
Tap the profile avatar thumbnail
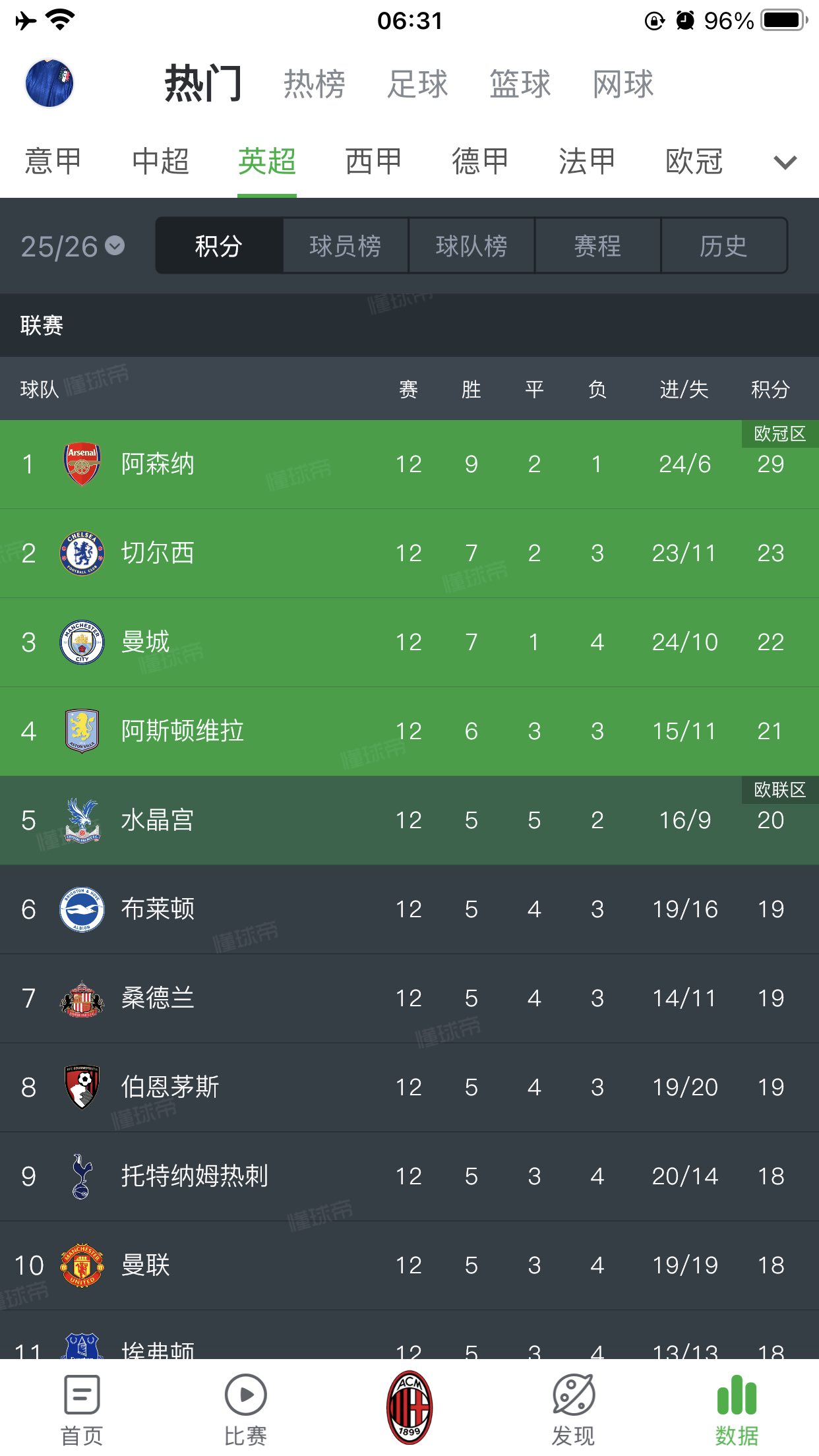[49, 83]
